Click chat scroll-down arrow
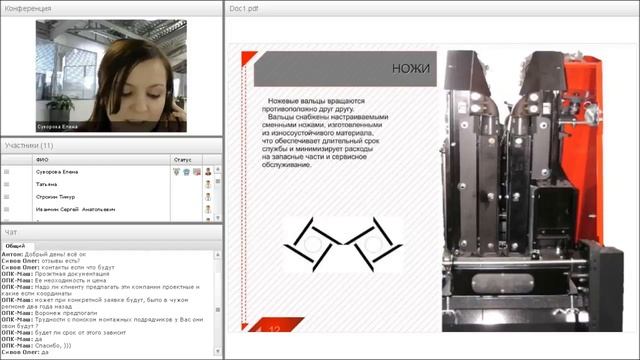Viewport: 640px width, 360px height. (218, 351)
